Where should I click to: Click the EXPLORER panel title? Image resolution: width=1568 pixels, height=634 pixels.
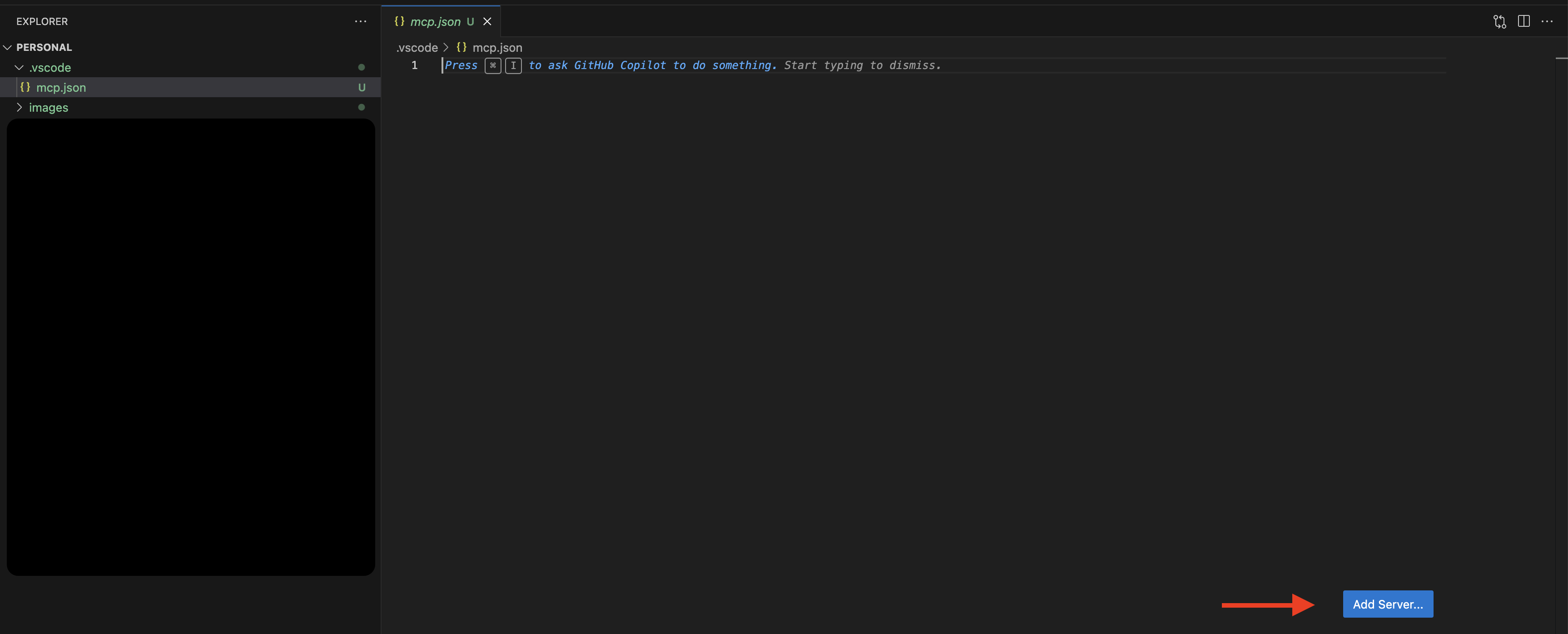point(42,21)
